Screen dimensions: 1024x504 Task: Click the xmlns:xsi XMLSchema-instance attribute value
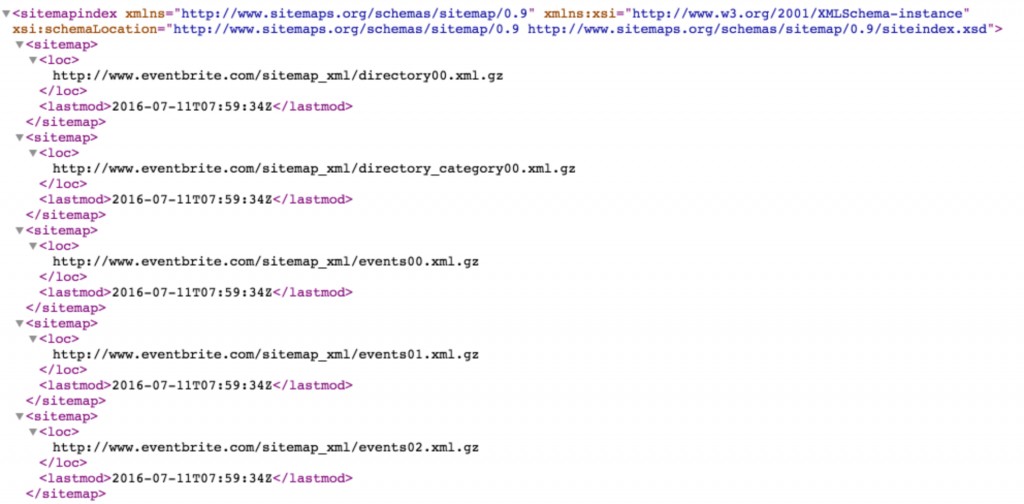pyautogui.click(x=797, y=14)
